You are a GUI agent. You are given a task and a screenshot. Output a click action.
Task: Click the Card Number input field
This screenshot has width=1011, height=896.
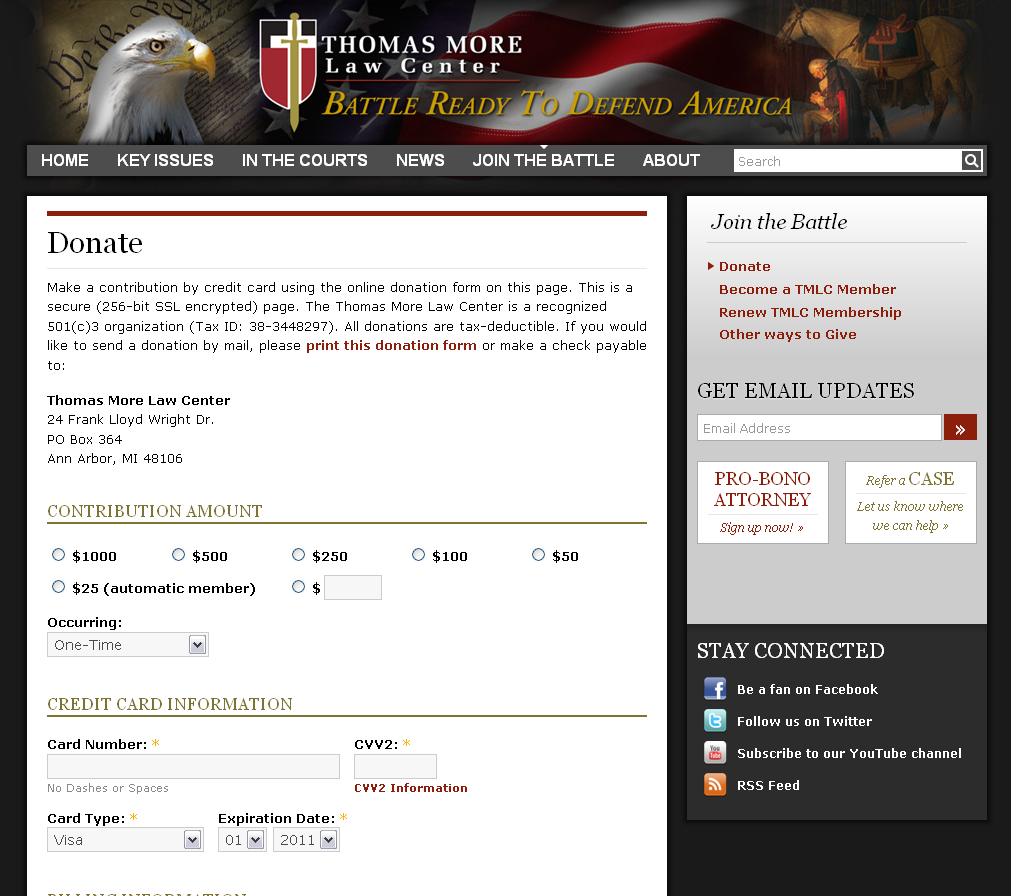[193, 767]
